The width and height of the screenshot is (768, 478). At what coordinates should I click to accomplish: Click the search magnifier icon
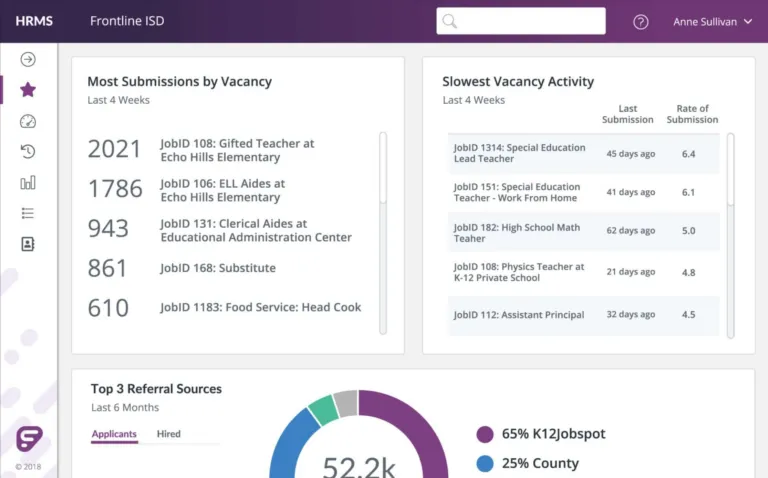(450, 21)
